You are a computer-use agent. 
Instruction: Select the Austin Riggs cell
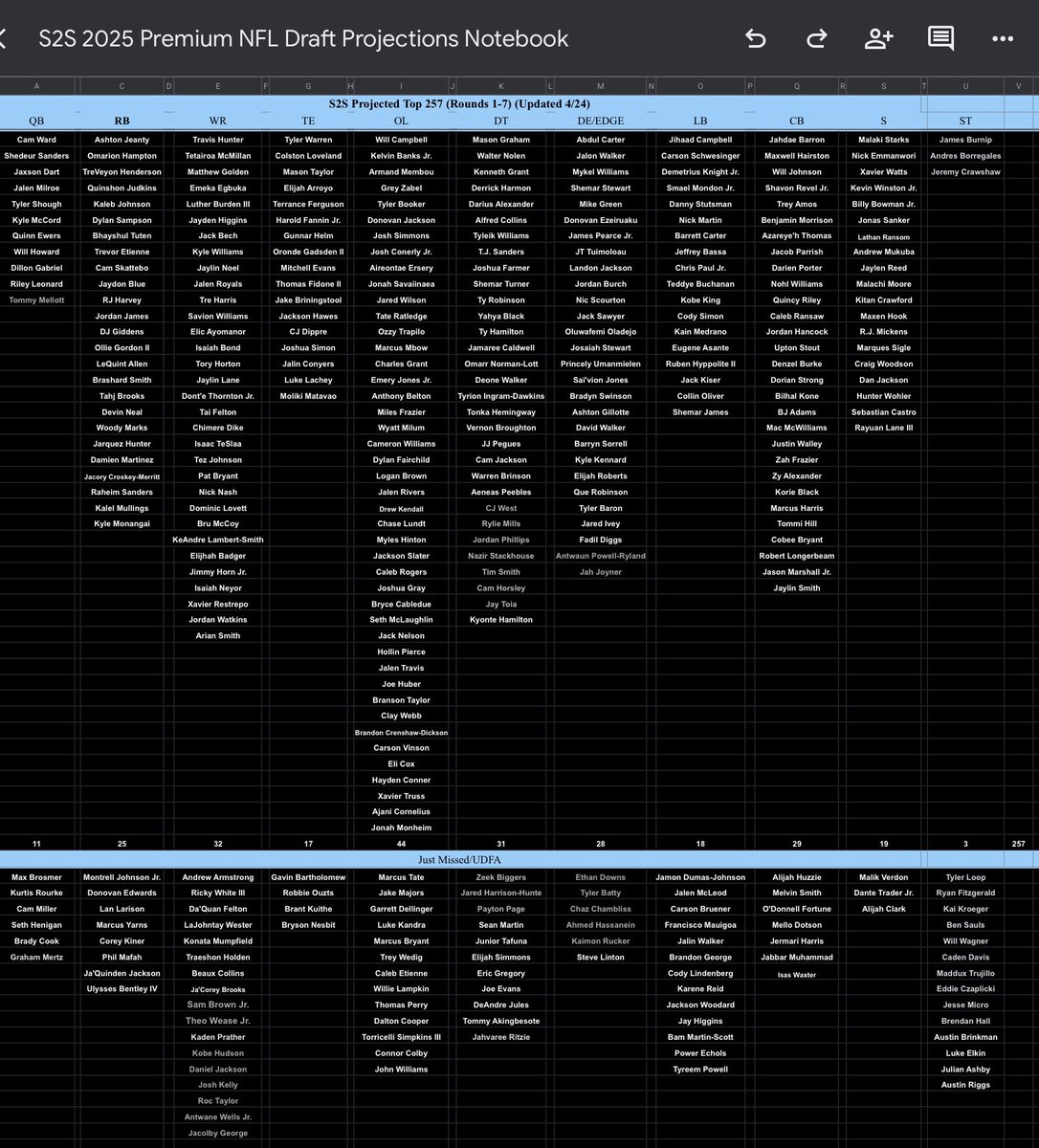[x=965, y=1085]
